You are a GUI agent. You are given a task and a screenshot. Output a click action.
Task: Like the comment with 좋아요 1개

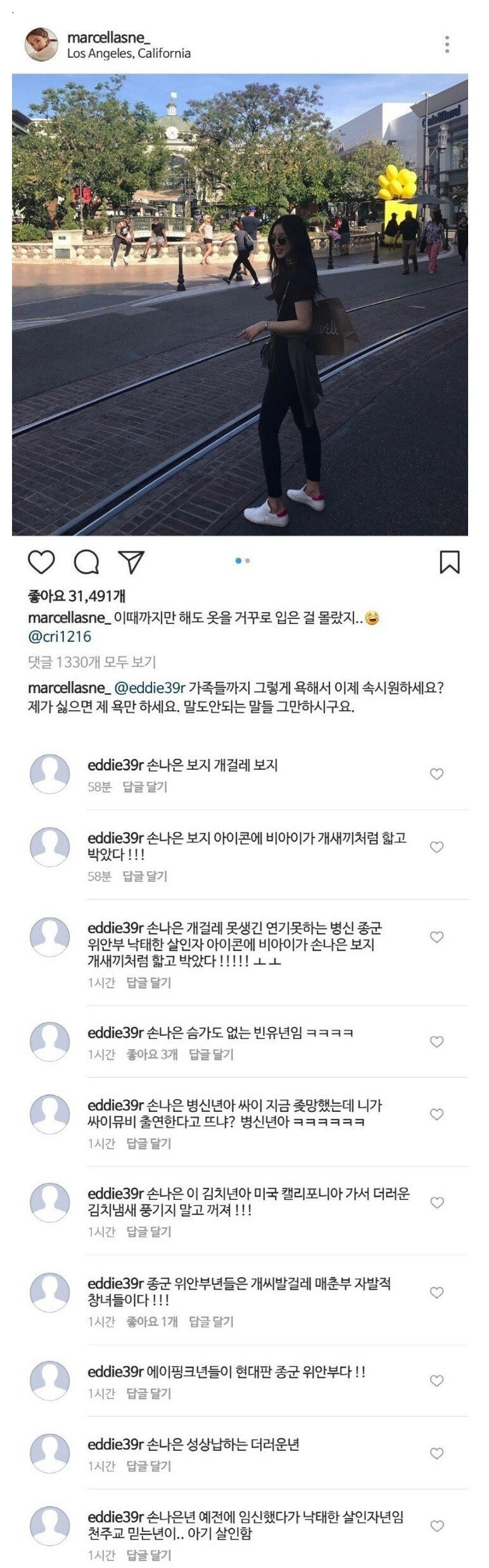tap(436, 1292)
